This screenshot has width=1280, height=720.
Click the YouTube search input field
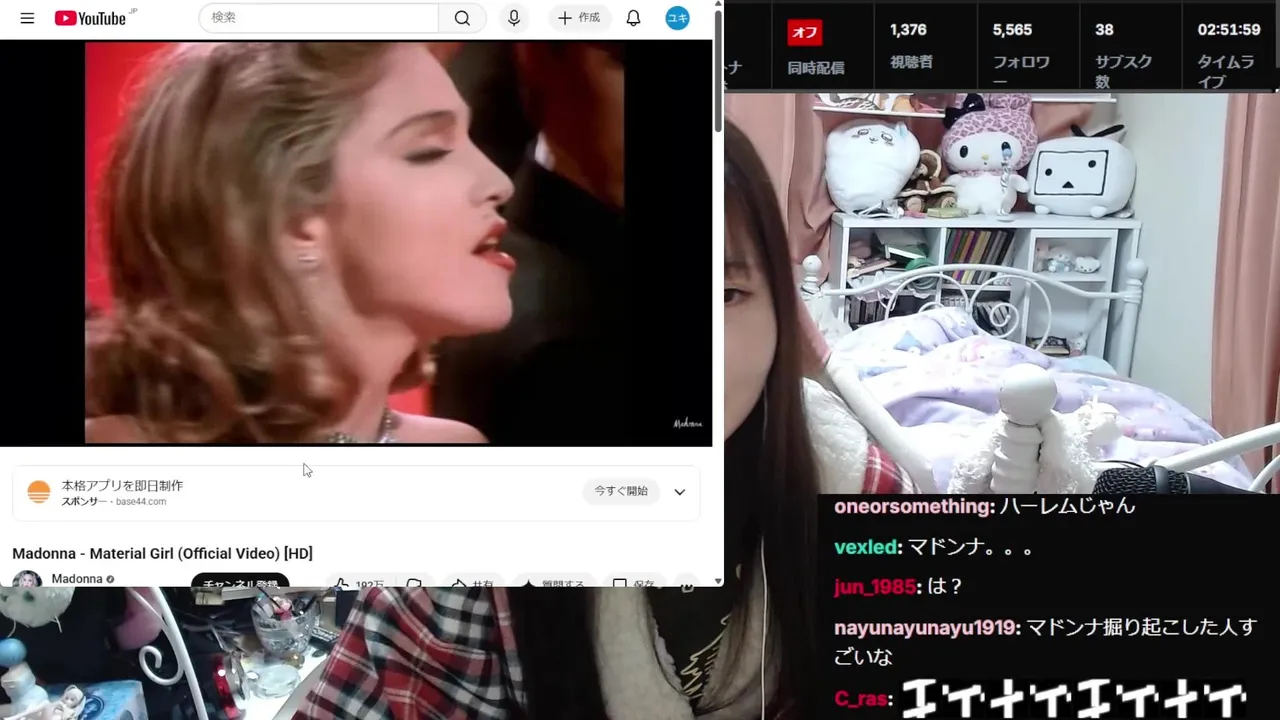click(319, 18)
